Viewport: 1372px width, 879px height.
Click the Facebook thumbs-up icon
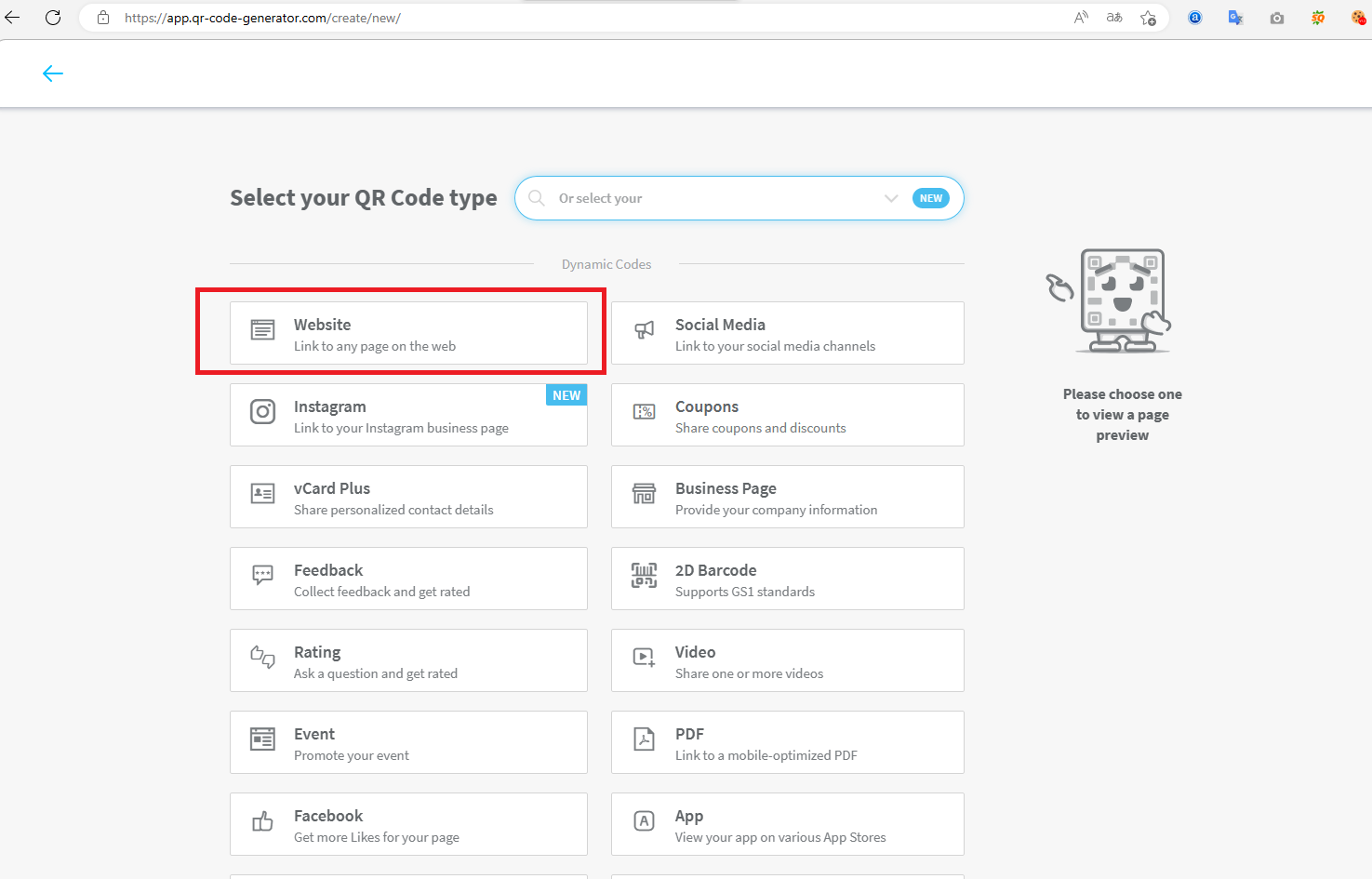point(263,821)
